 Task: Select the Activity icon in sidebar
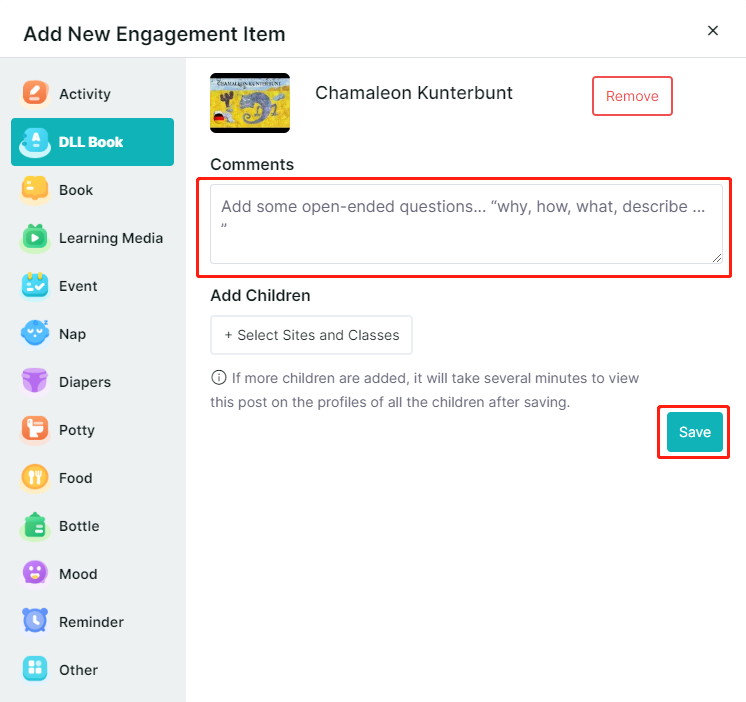click(x=35, y=93)
